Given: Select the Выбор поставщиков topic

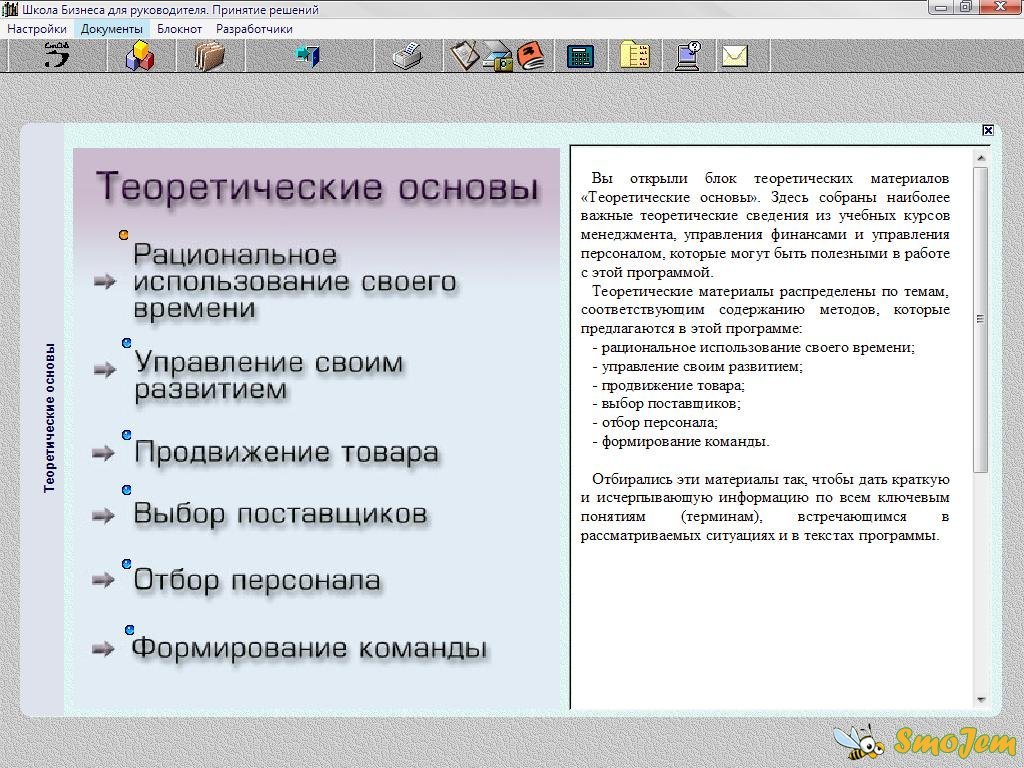Looking at the screenshot, I should [x=280, y=515].
